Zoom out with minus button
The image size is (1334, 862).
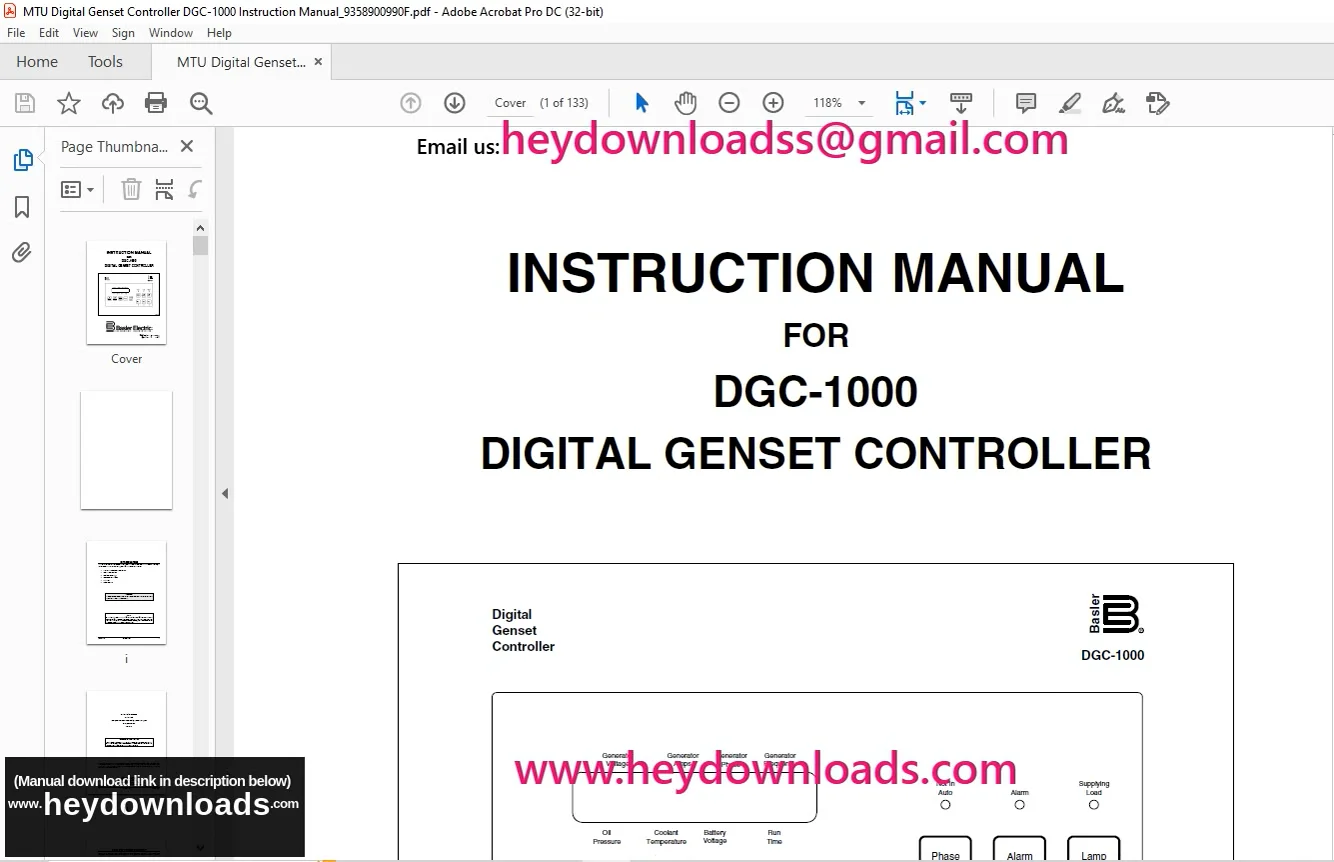click(729, 103)
